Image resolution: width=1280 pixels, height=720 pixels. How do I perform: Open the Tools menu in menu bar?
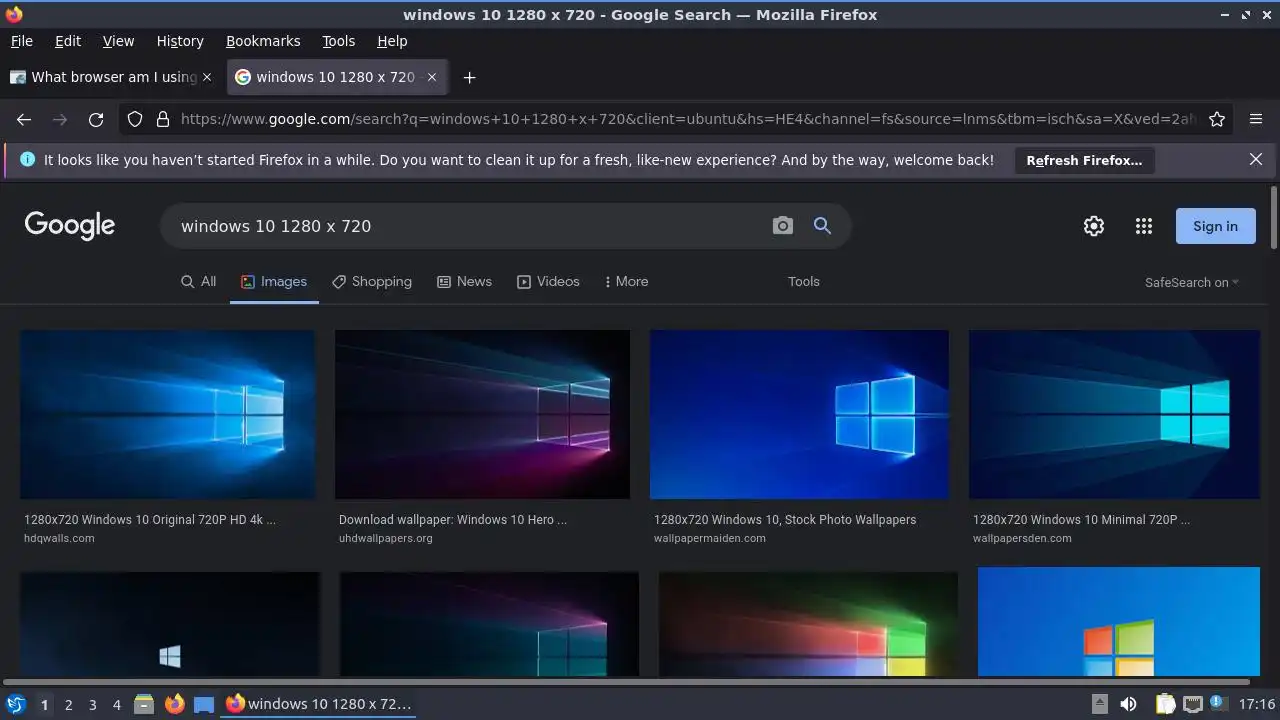tap(338, 41)
